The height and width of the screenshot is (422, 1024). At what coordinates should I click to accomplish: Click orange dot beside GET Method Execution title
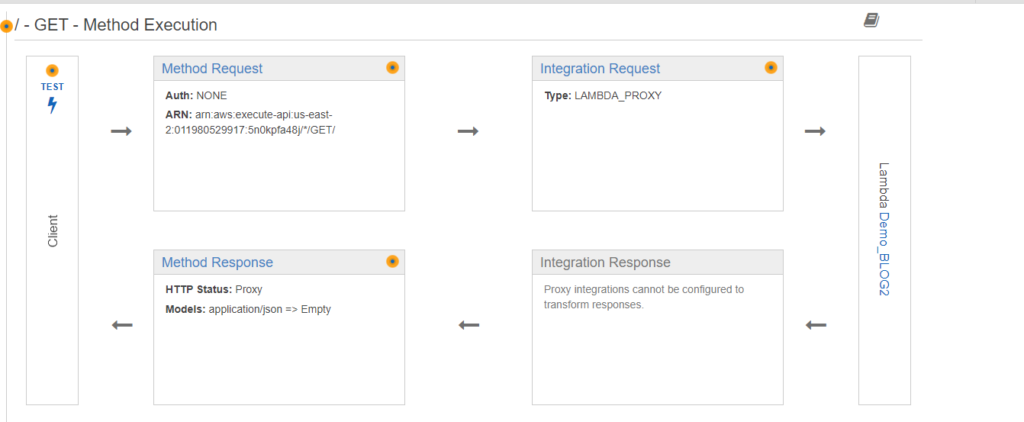7,27
